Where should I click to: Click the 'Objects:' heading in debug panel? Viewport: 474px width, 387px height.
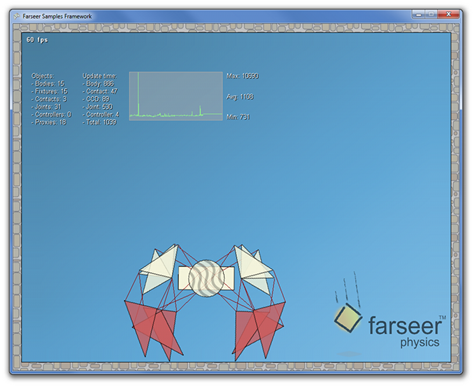click(42, 76)
